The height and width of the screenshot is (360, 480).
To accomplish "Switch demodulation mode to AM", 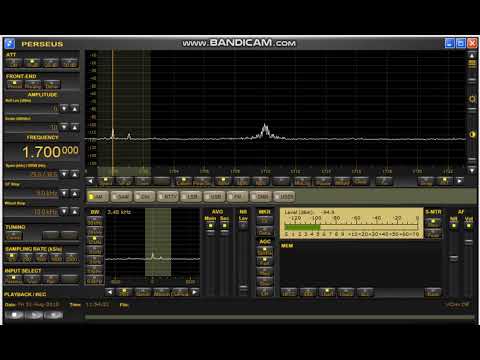I will pos(97,197).
